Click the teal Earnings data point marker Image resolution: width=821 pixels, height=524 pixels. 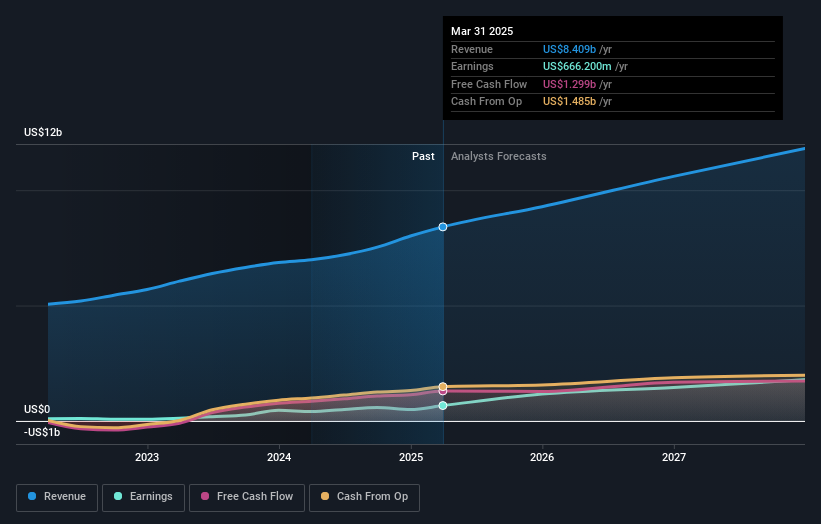pos(443,405)
